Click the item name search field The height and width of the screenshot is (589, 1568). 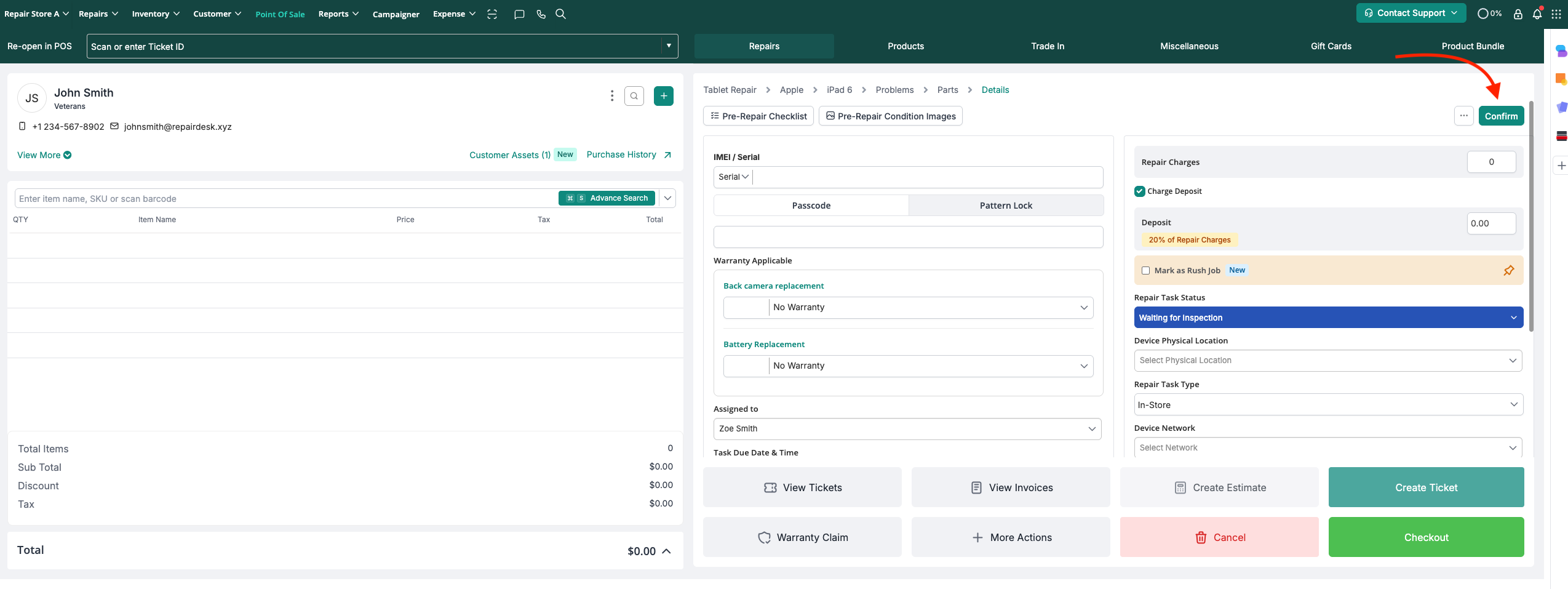point(286,199)
